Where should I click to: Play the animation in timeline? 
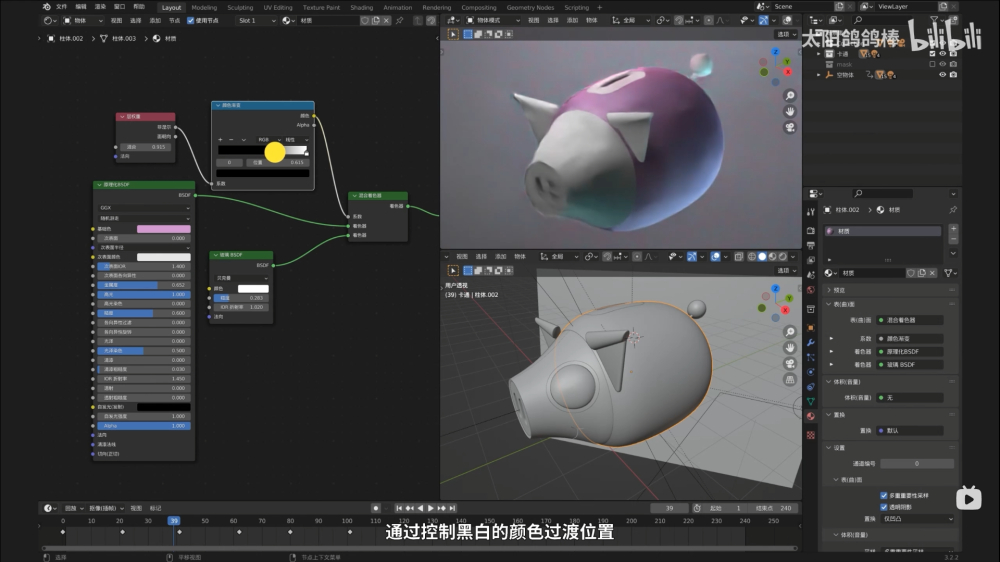point(430,508)
